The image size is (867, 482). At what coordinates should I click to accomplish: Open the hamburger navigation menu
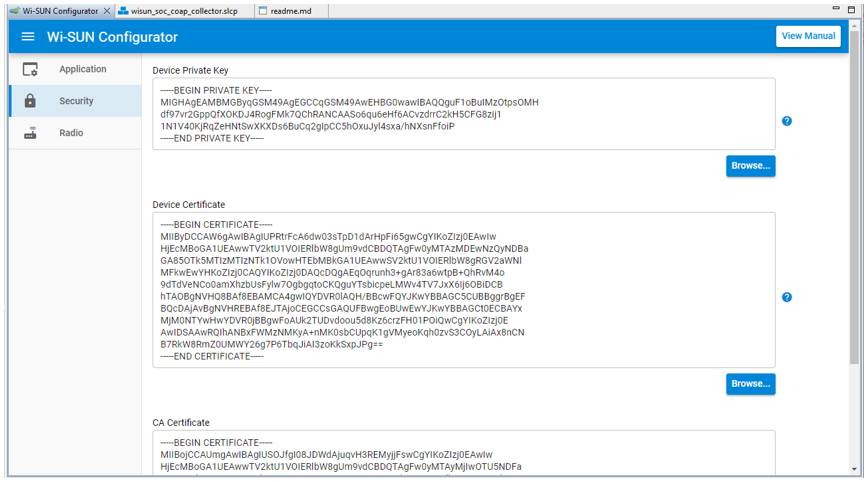(28, 37)
